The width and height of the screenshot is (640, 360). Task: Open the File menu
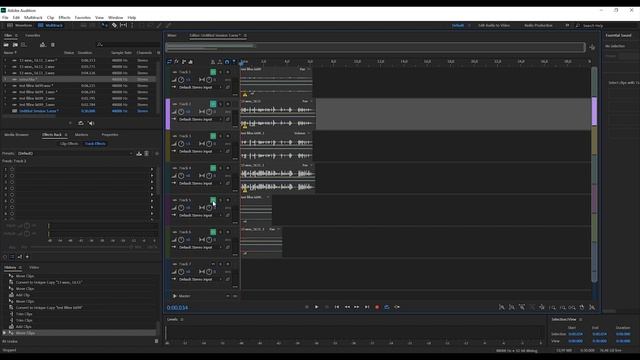click(5, 18)
